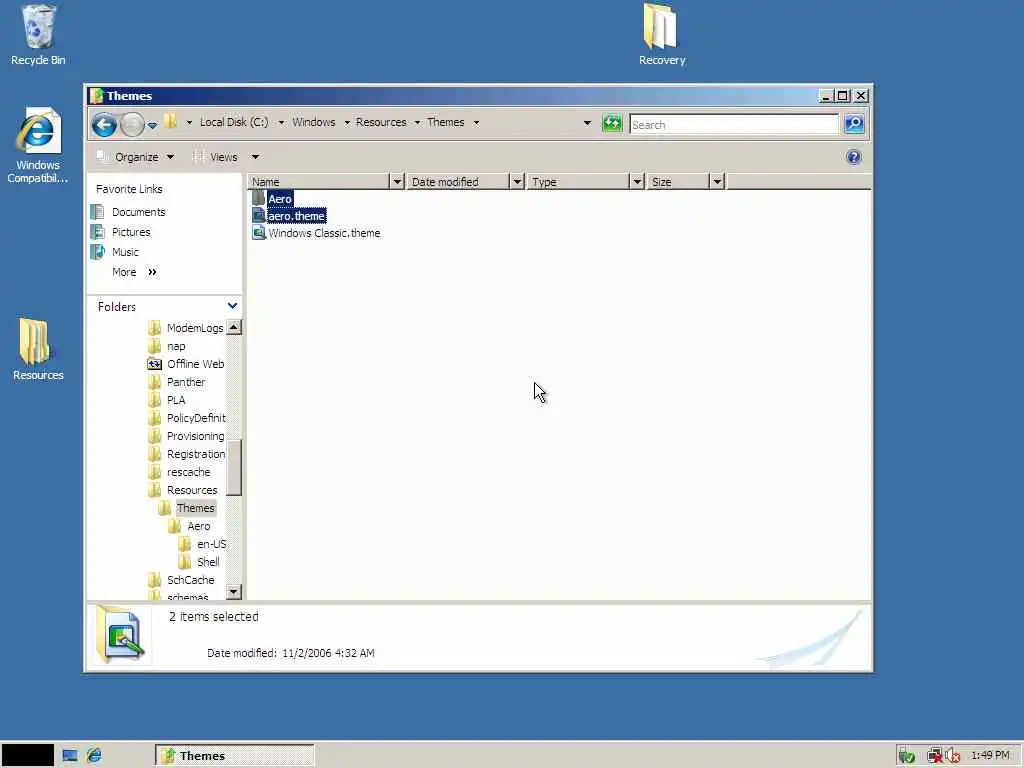1024x768 pixels.
Task: Open Help via the question mark icon
Action: point(854,157)
